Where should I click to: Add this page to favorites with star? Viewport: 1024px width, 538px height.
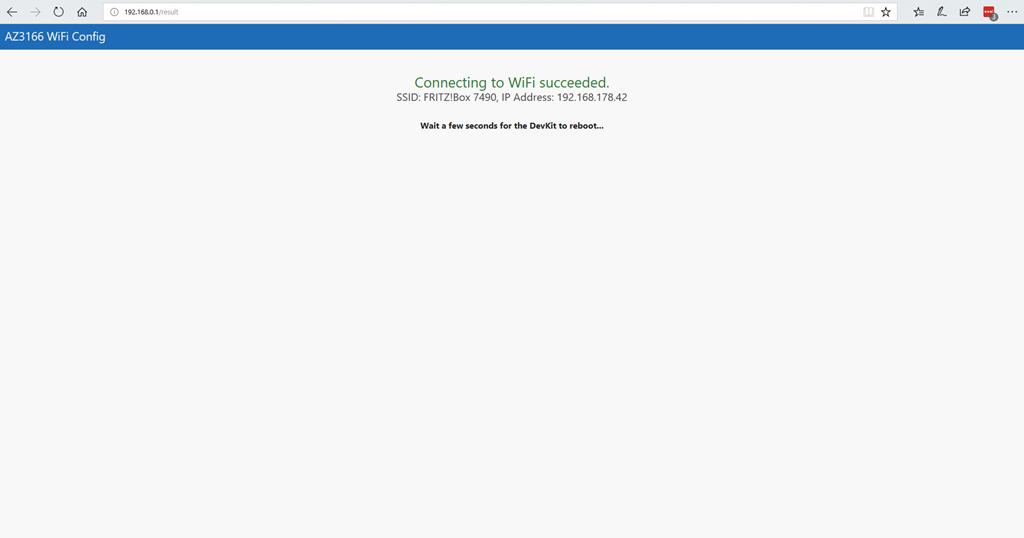tap(886, 12)
